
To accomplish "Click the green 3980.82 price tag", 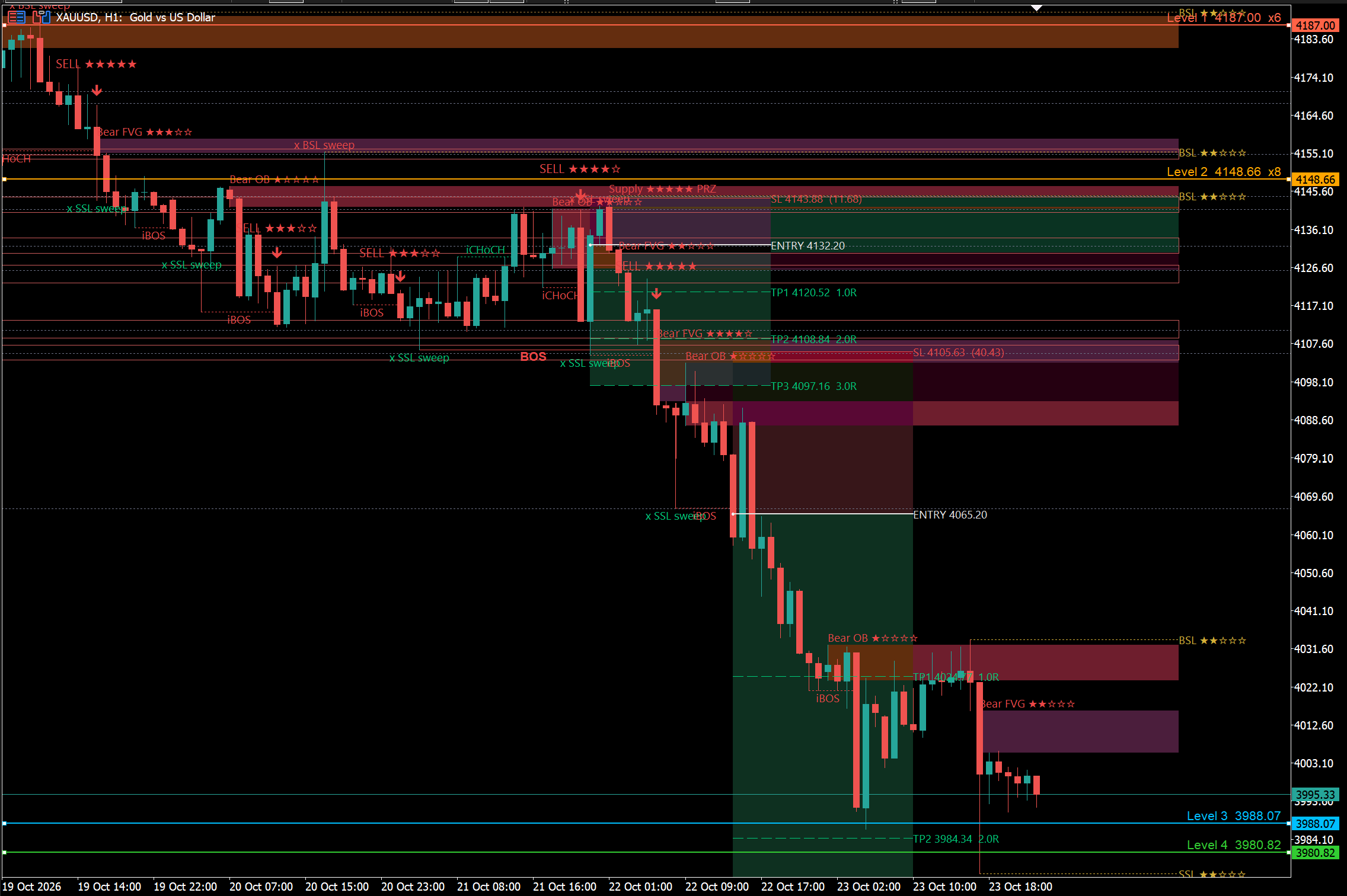I will 1315,853.
